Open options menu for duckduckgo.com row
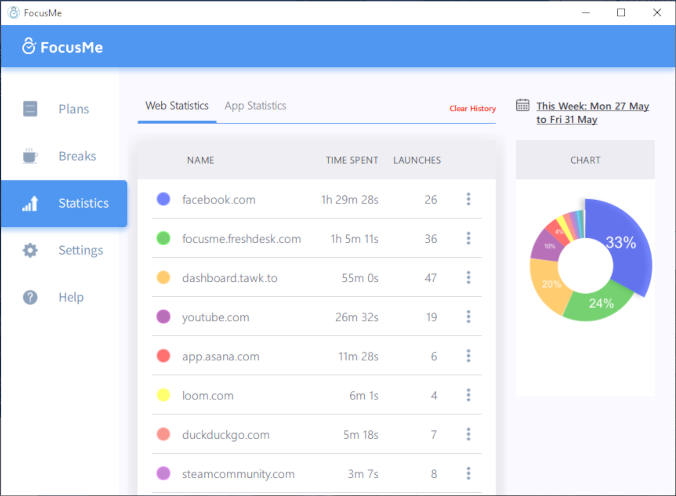 468,434
